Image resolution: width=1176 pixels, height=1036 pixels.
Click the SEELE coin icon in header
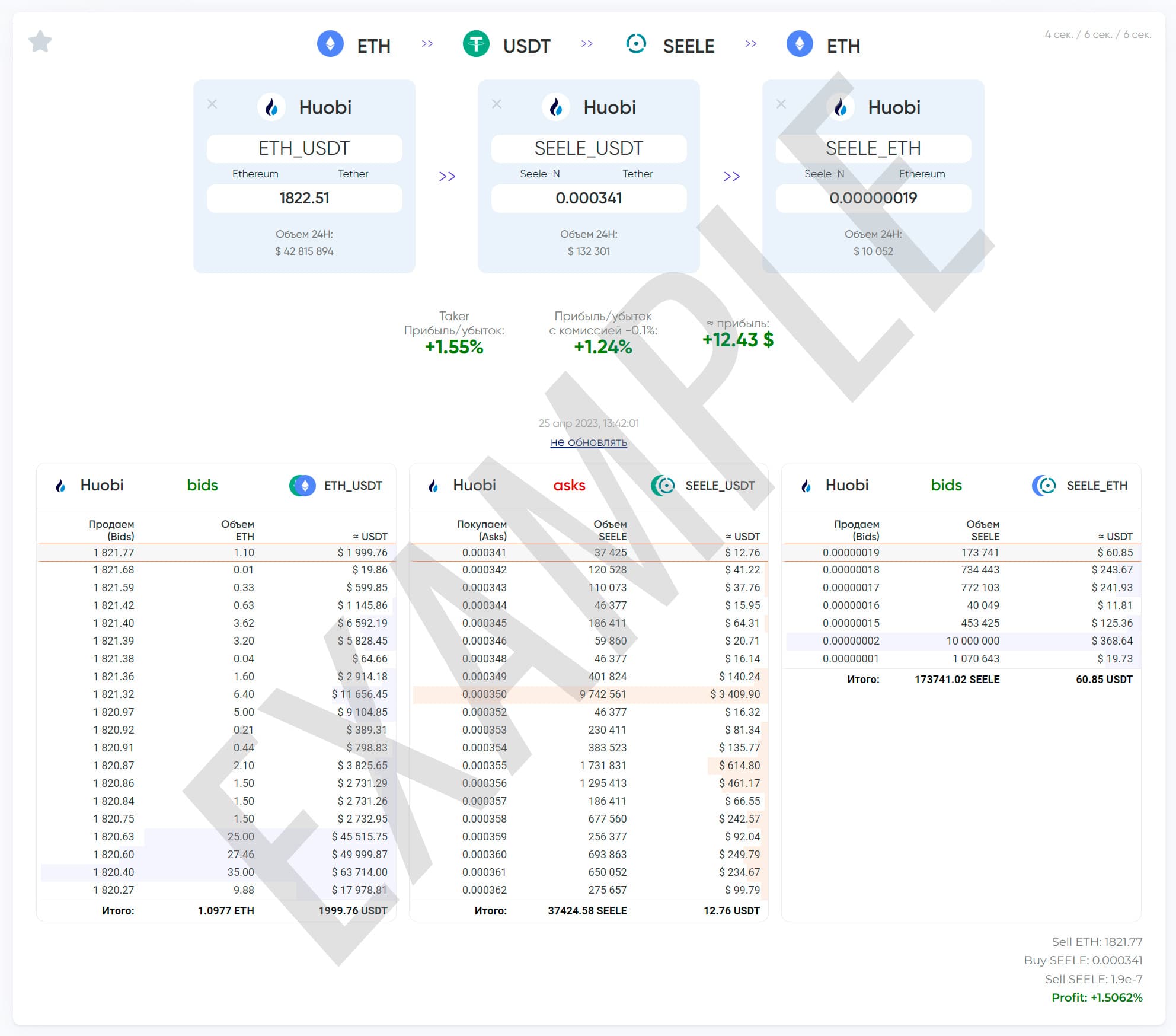pyautogui.click(x=636, y=44)
